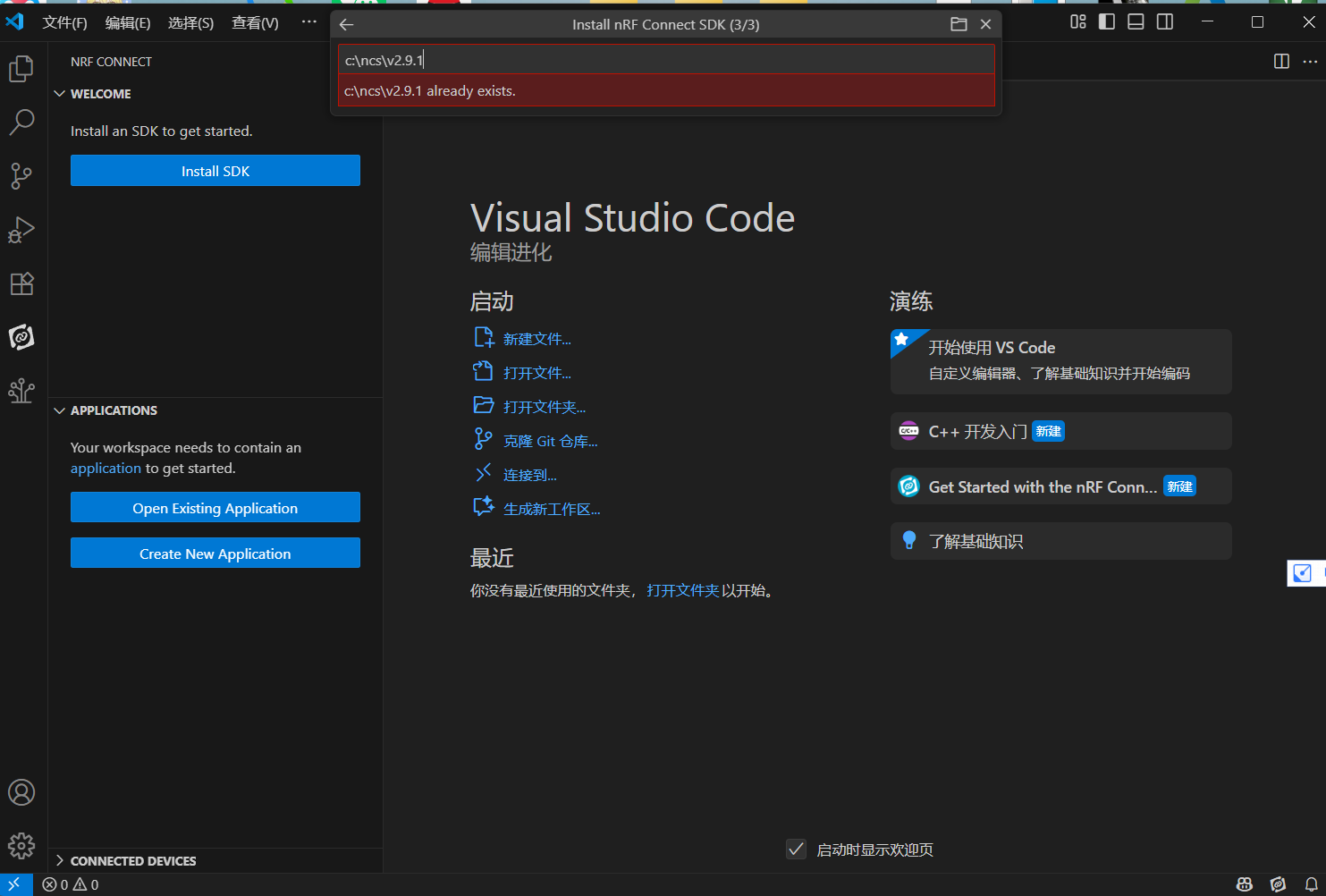Click the 打开文件... link
Image resolution: width=1326 pixels, height=896 pixels.
coord(536,373)
